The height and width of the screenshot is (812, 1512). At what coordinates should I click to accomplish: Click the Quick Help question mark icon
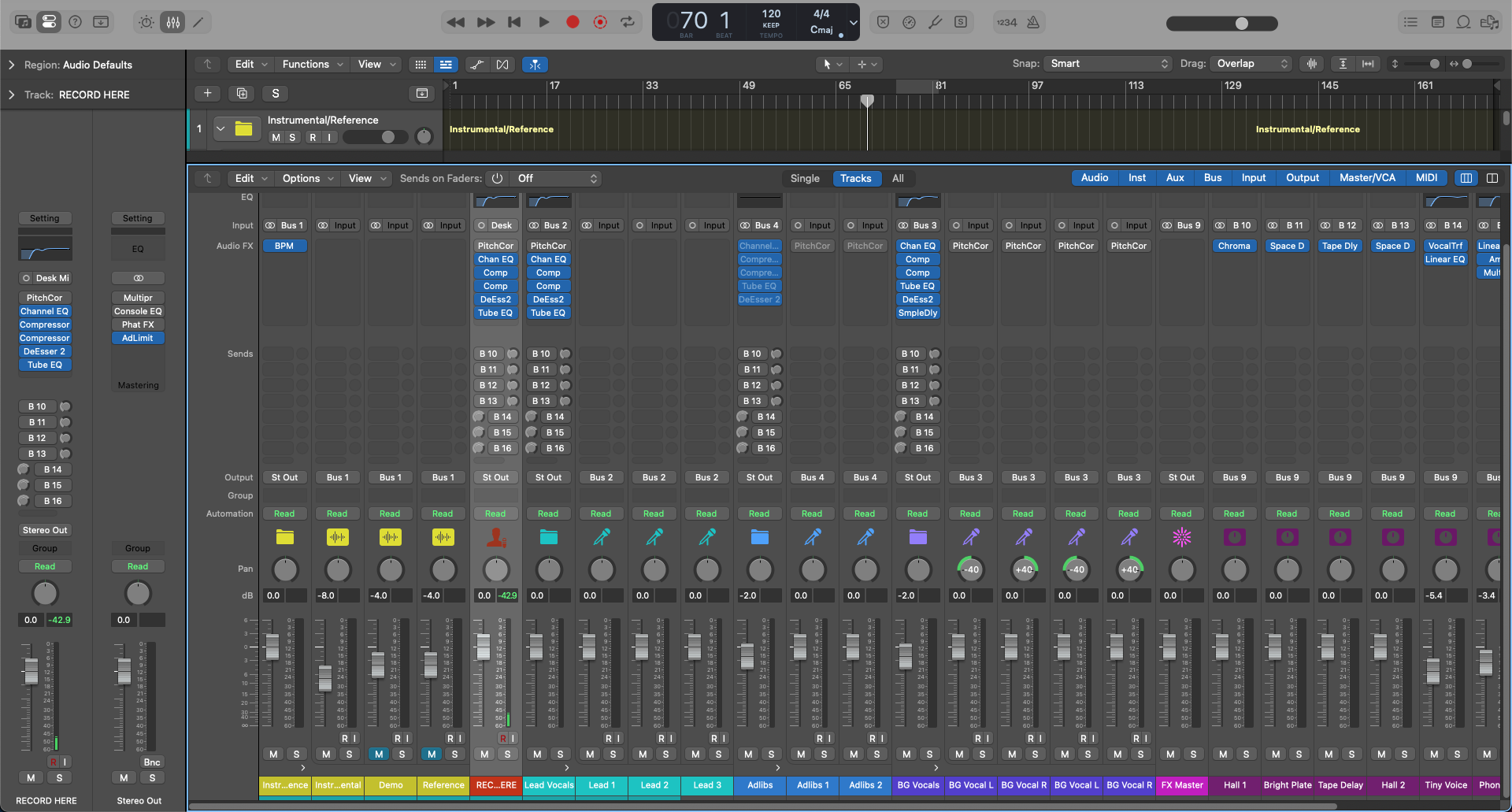(75, 21)
